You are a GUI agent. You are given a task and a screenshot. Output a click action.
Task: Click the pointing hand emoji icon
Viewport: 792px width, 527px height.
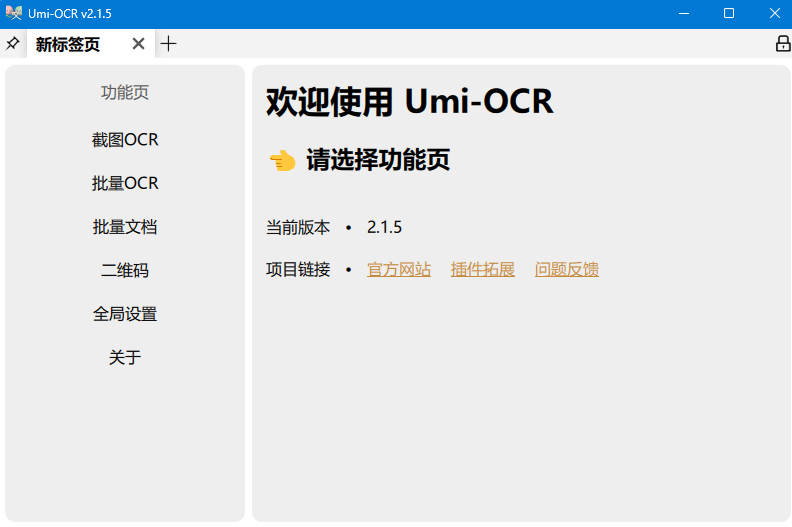(x=282, y=160)
